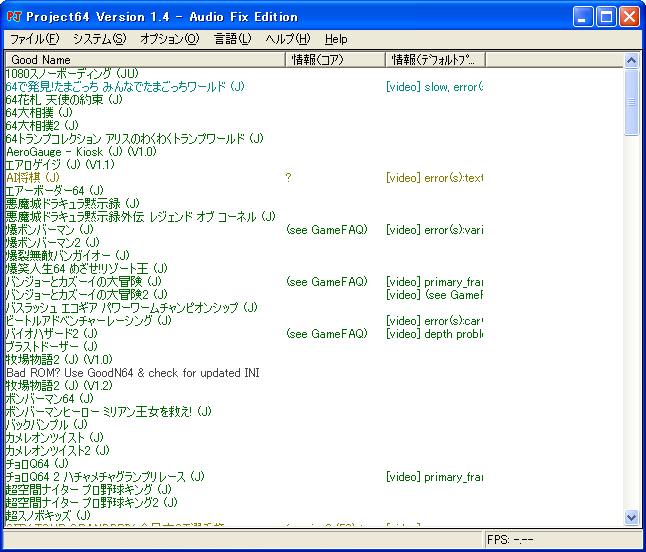Open the システム(S) menu
Image resolution: width=646 pixels, height=552 pixels.
(x=99, y=39)
